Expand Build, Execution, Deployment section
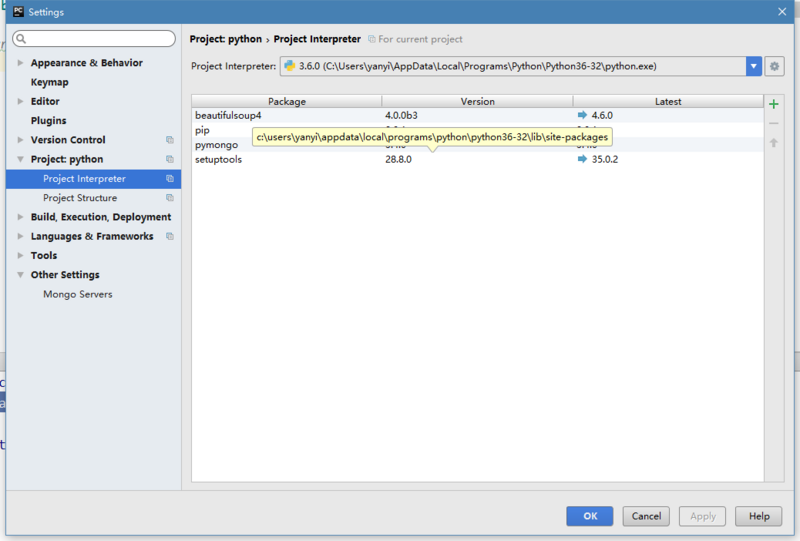800x541 pixels. (x=20, y=217)
